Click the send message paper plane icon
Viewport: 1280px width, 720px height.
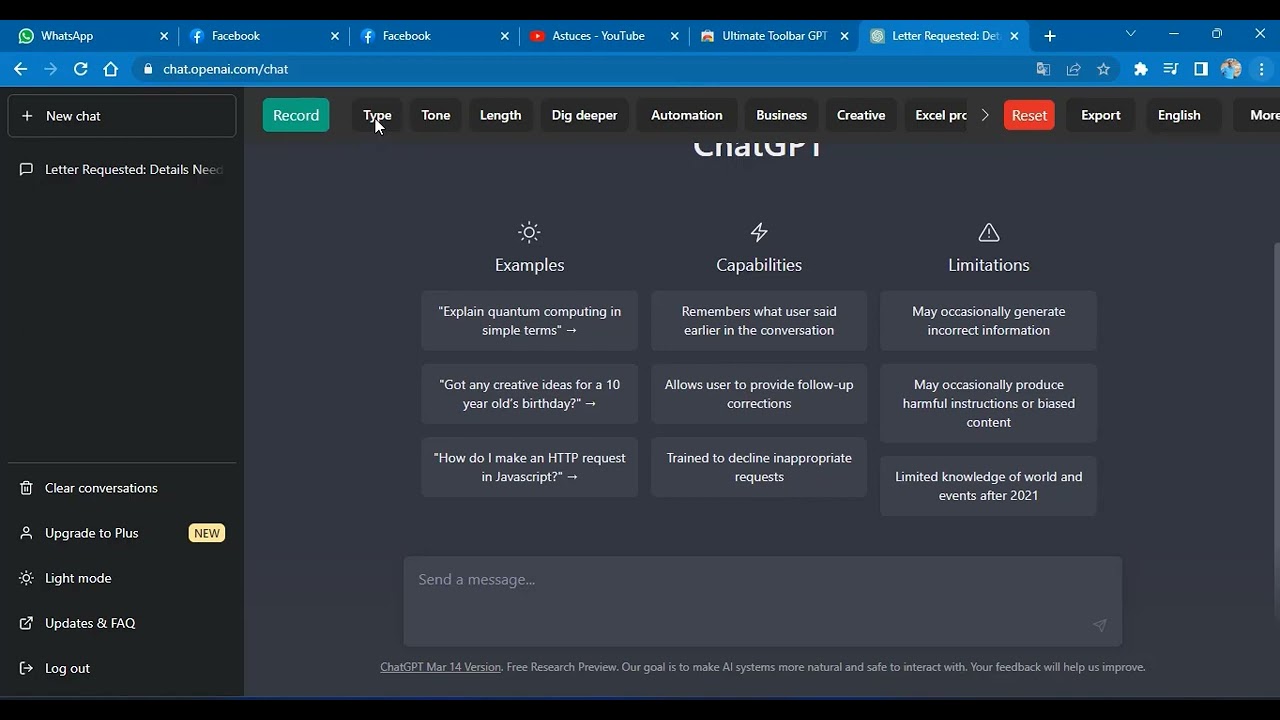pos(1099,625)
